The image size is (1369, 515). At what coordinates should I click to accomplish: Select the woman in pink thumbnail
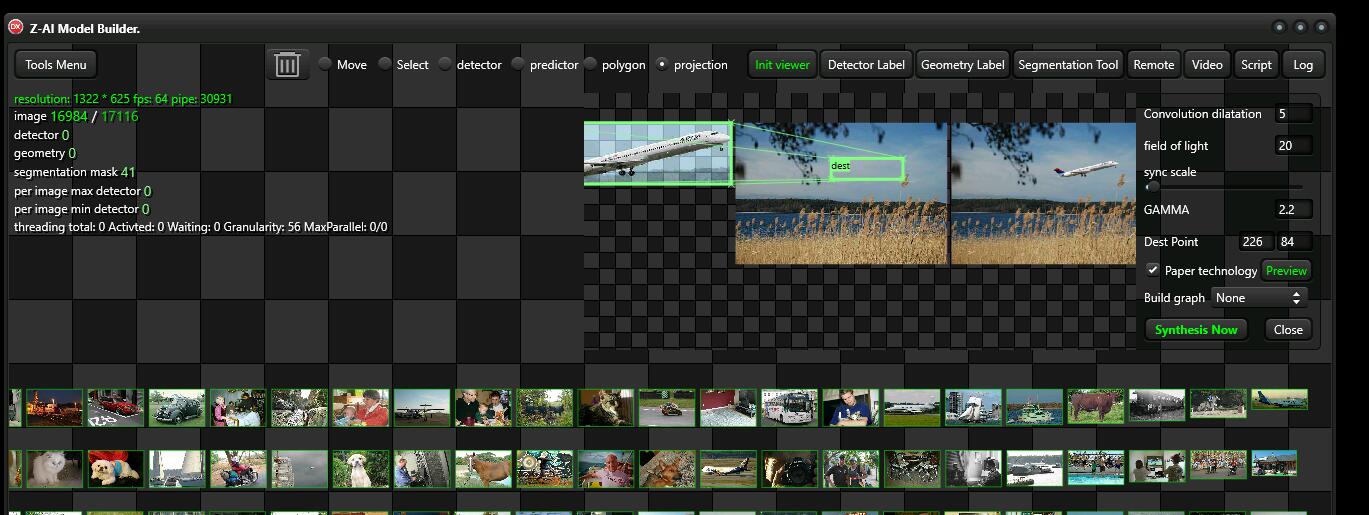238,407
